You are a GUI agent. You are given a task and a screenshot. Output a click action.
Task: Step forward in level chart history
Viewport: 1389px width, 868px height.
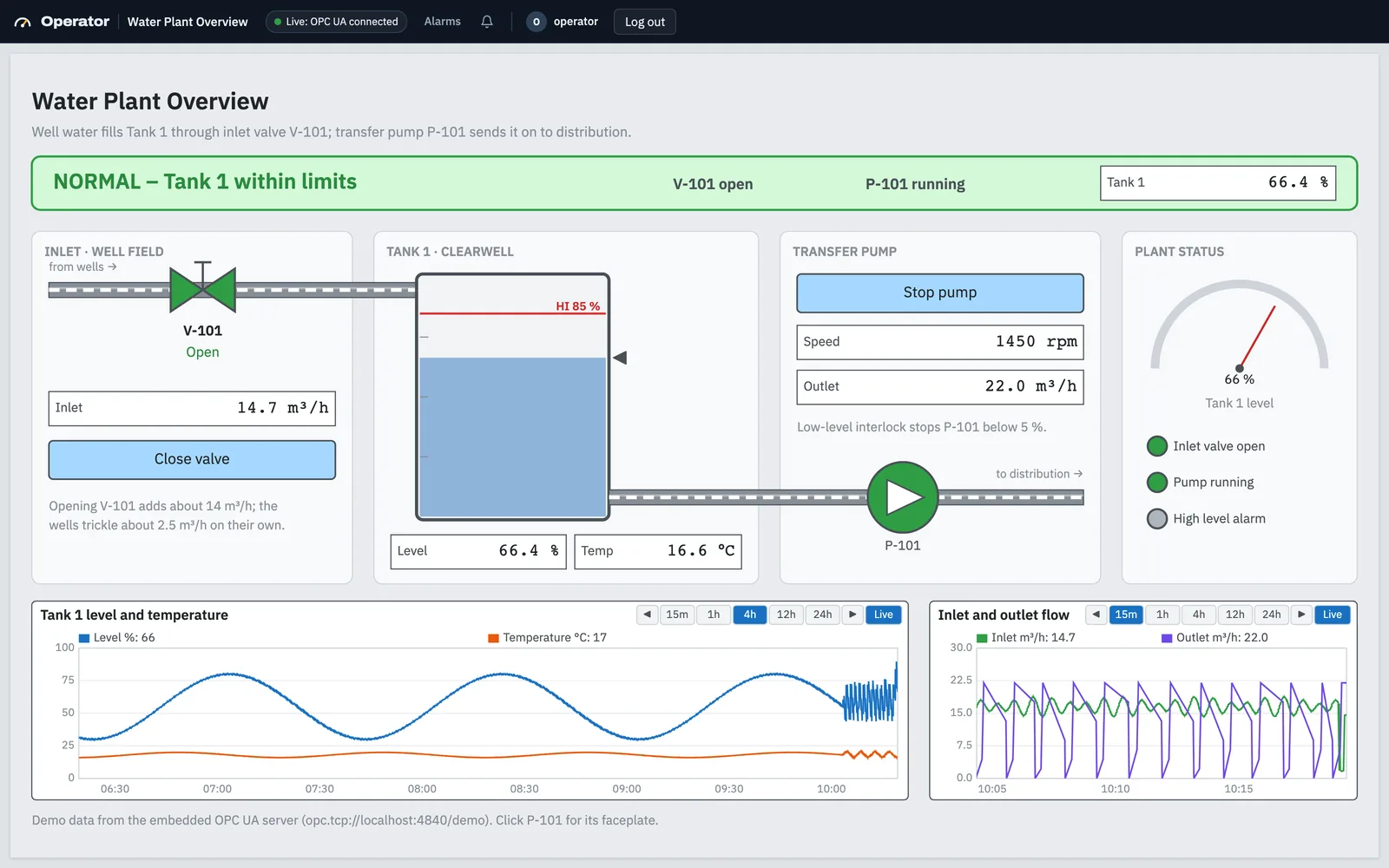[852, 615]
